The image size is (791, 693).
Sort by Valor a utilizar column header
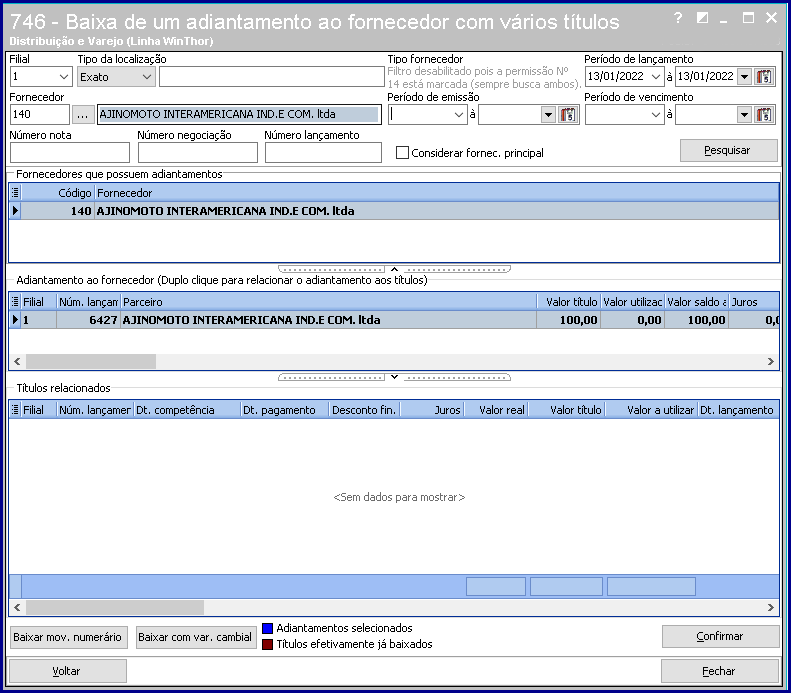(651, 410)
